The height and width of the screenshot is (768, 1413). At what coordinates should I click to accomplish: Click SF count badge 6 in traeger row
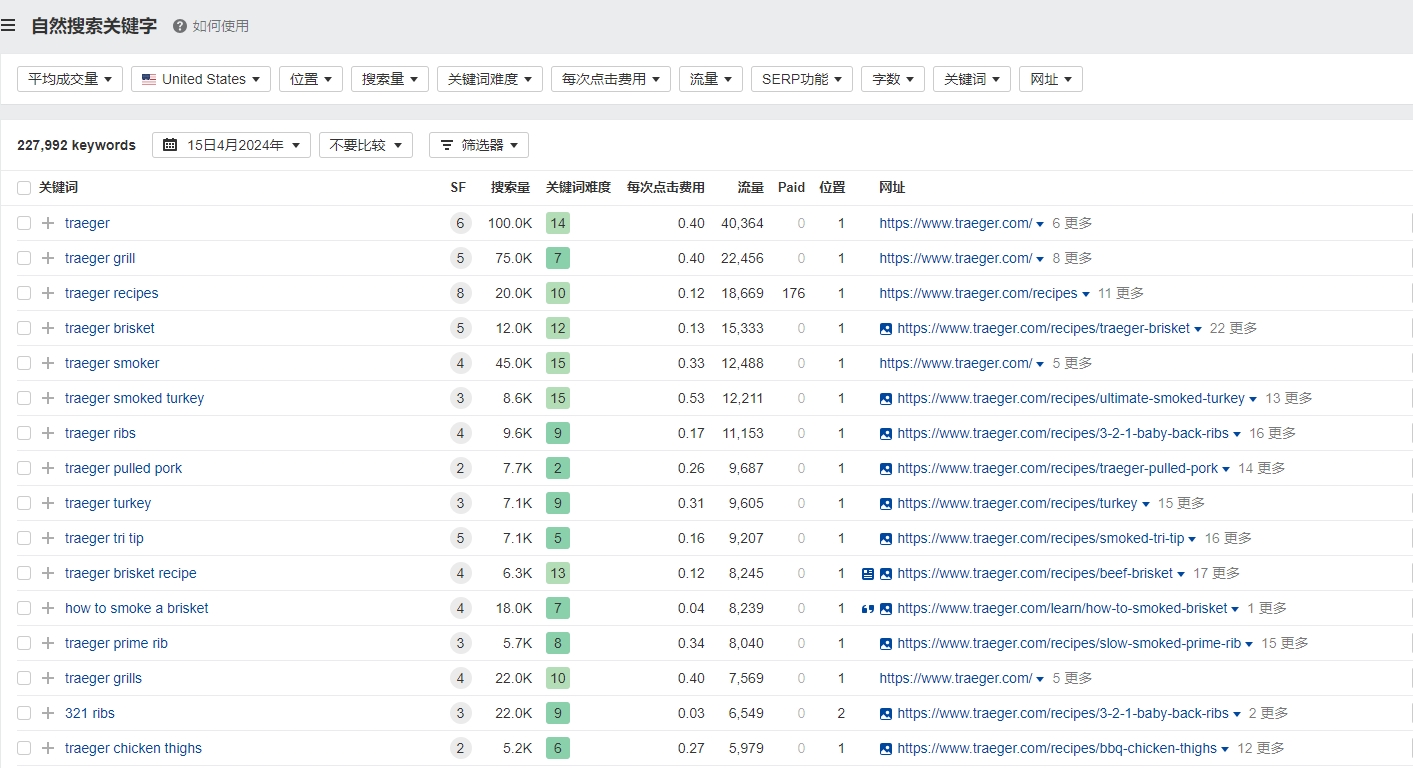pos(460,223)
